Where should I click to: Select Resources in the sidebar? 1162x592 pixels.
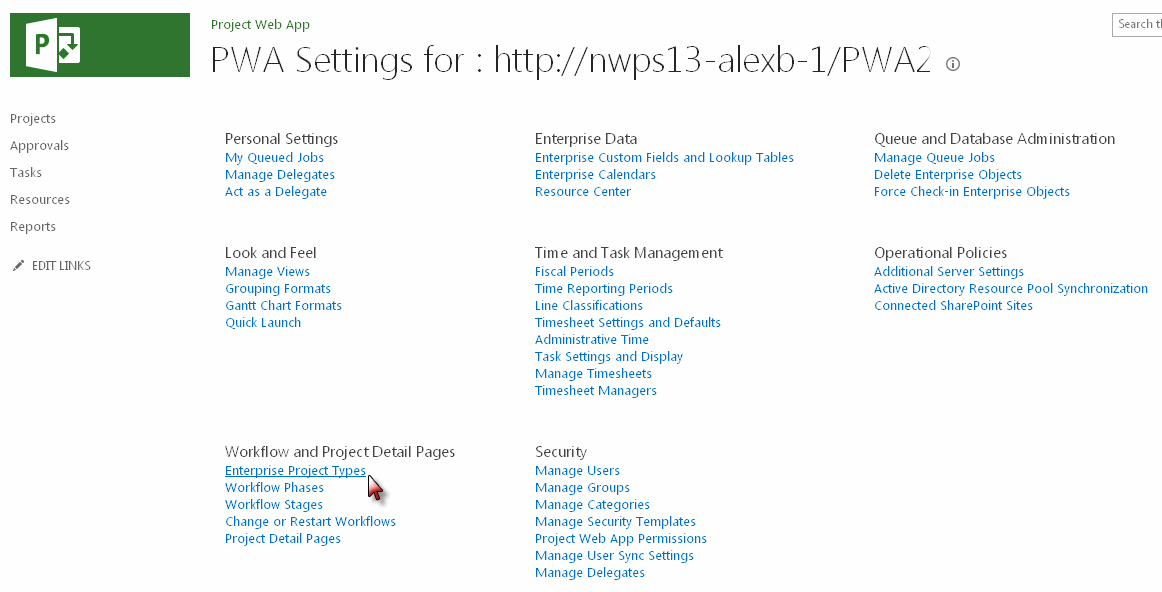(x=40, y=200)
